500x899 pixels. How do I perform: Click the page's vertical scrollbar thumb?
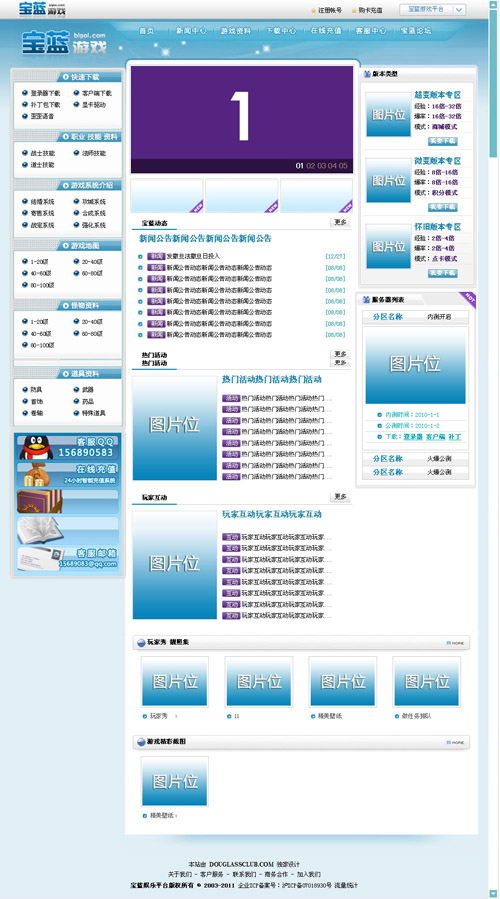(x=493, y=83)
